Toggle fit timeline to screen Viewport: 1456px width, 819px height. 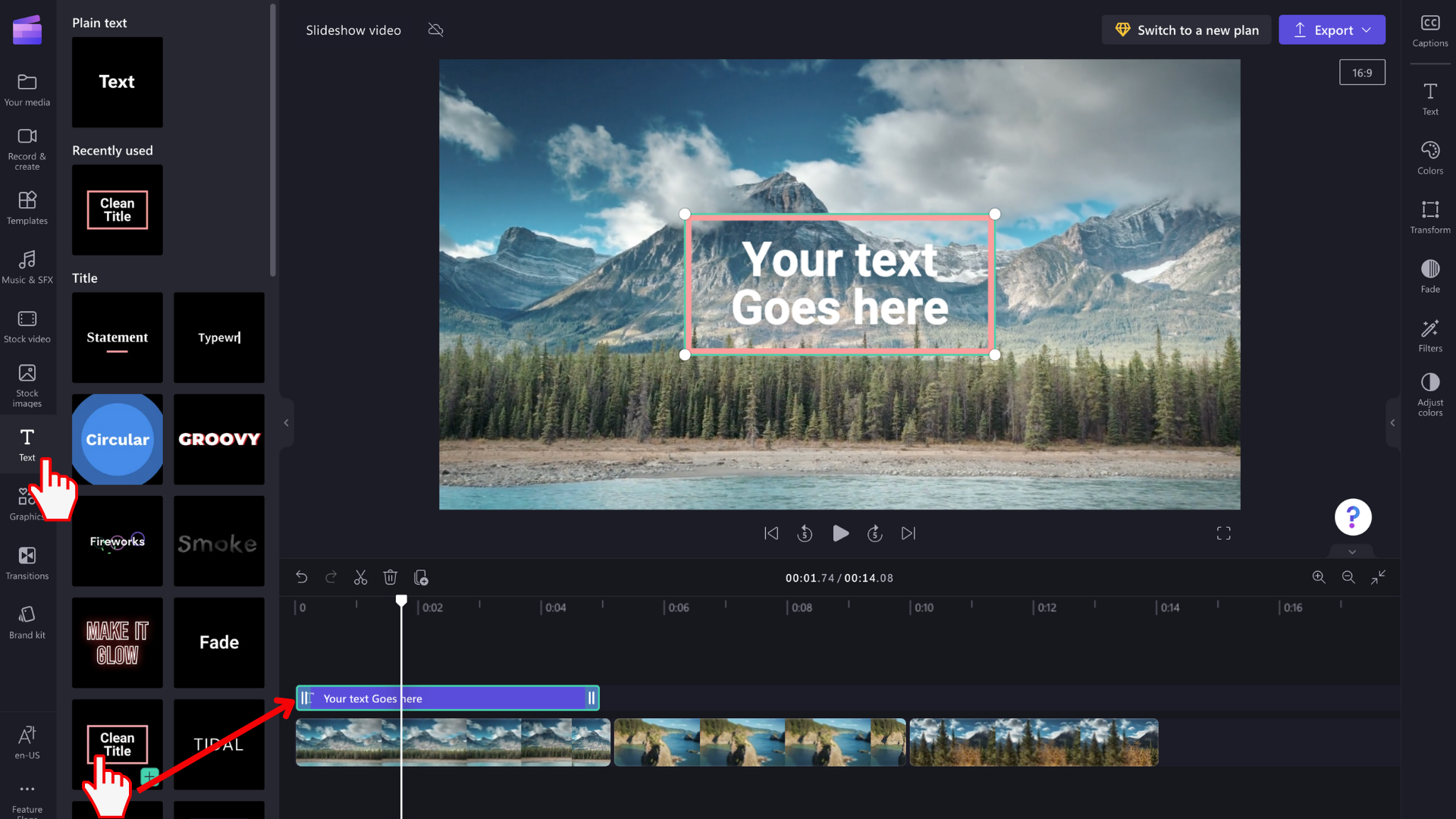pos(1378,578)
